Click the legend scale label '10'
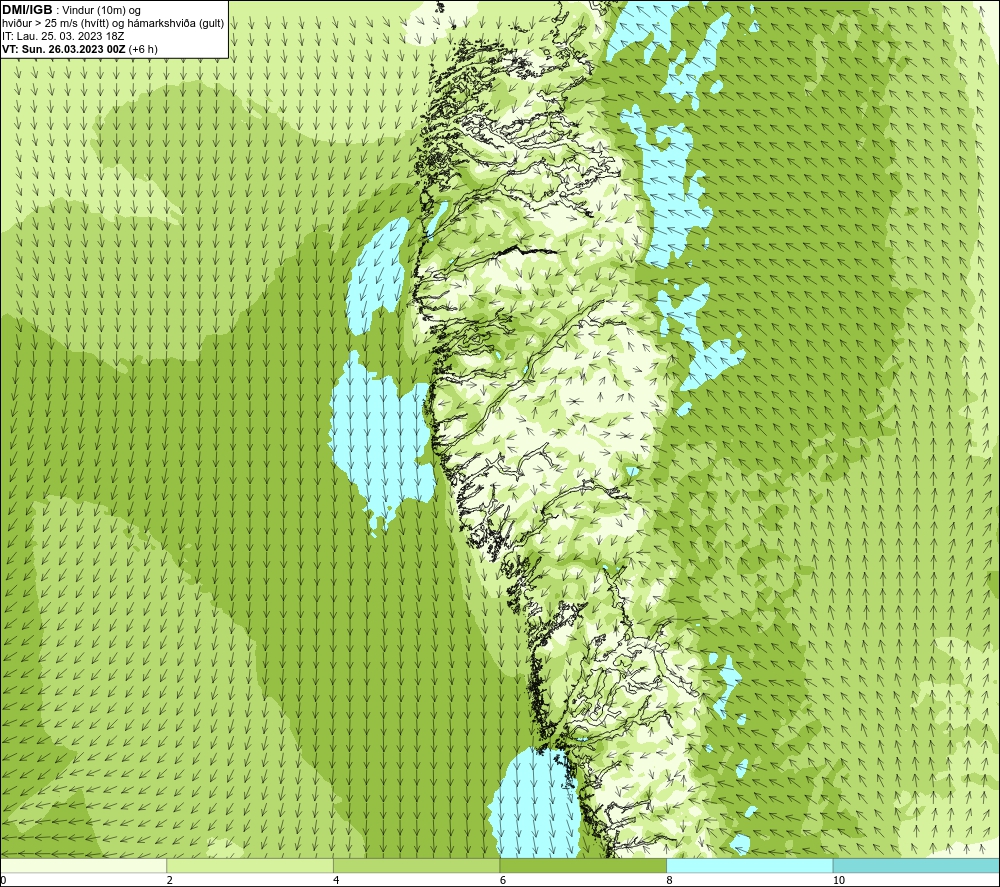This screenshot has height=887, width=1000. click(x=839, y=880)
